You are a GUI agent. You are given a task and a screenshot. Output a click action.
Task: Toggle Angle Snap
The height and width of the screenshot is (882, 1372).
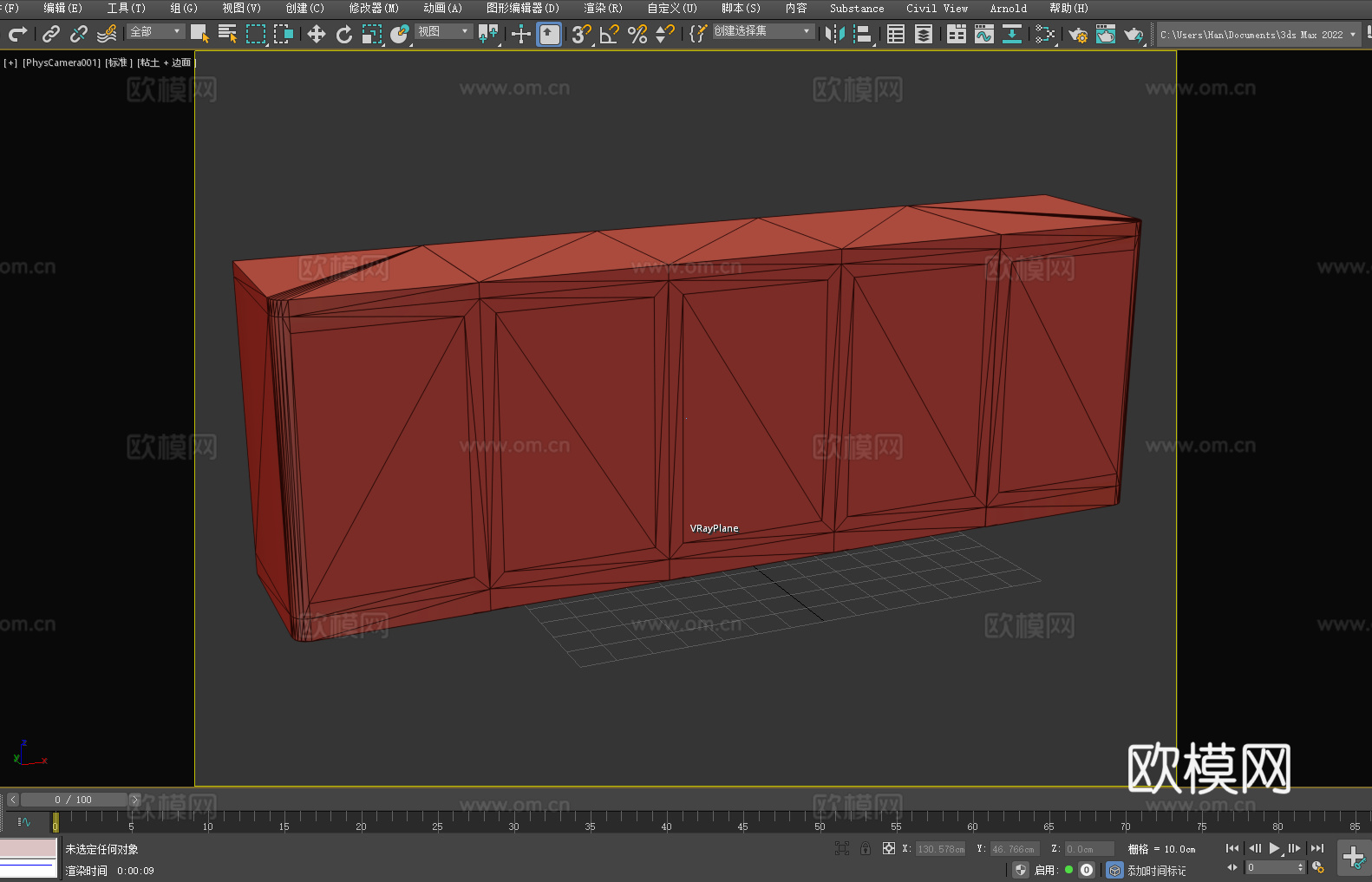pyautogui.click(x=610, y=34)
